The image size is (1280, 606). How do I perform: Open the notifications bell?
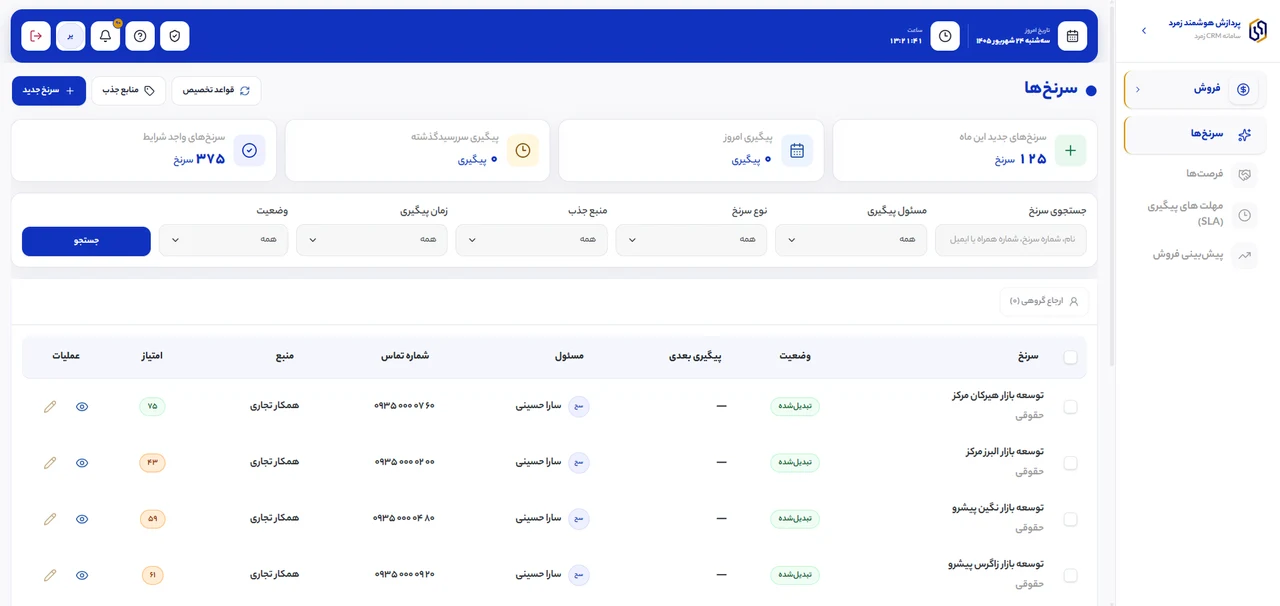[x=105, y=36]
